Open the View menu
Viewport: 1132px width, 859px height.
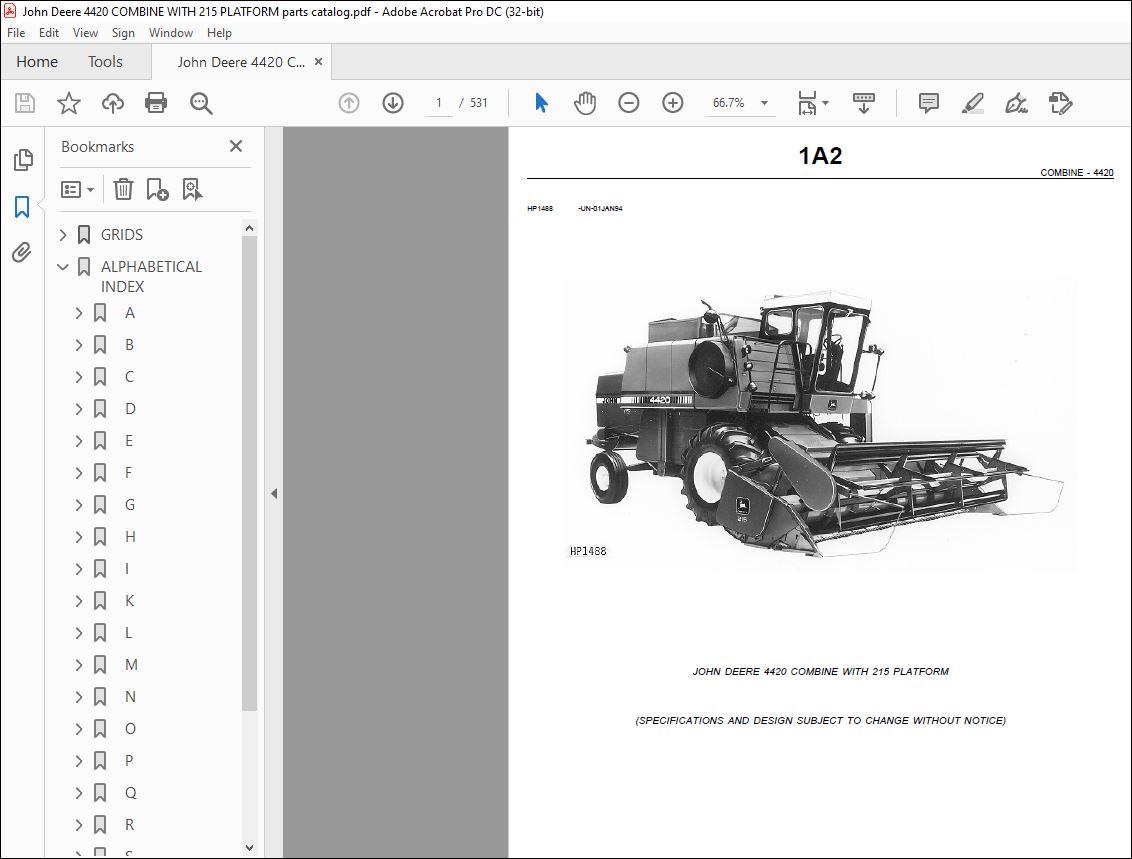click(85, 32)
